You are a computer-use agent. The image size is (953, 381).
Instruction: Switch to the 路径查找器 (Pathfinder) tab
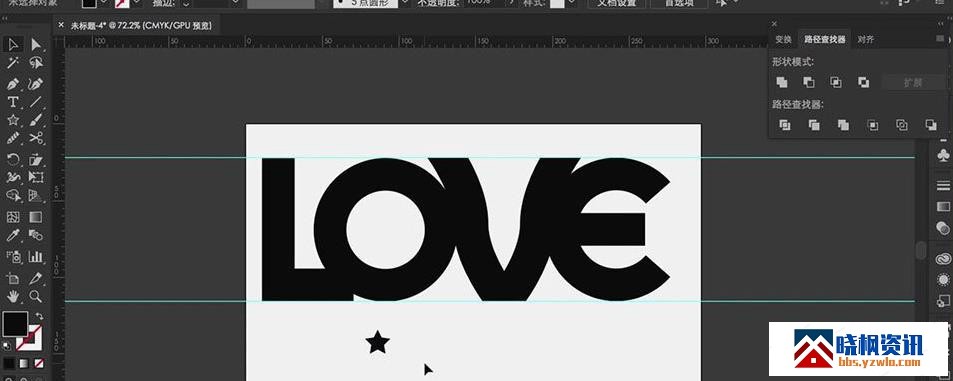click(824, 39)
